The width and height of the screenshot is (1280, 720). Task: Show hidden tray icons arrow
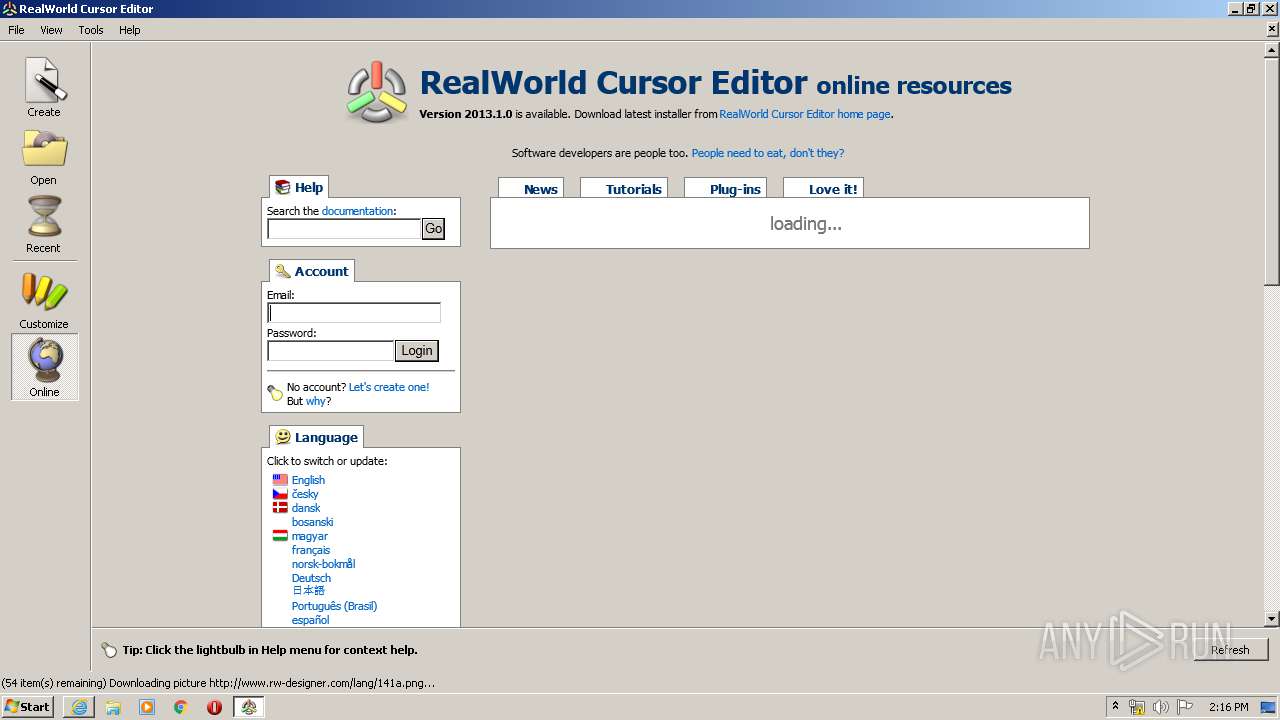tap(1115, 707)
